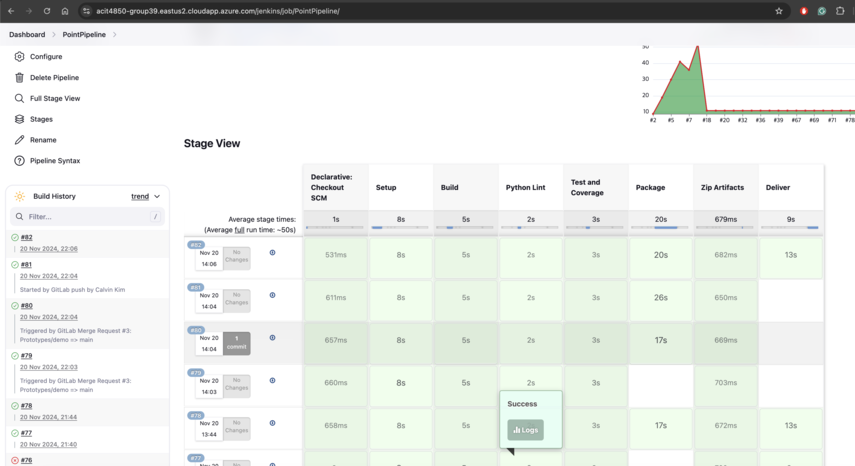Click the Full Stage View magnifier icon
This screenshot has height=466, width=855.
tap(19, 99)
